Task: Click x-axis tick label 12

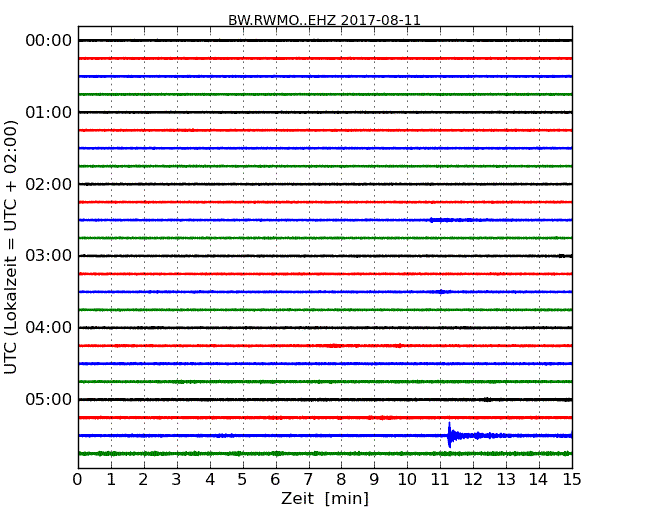Action: tap(473, 480)
